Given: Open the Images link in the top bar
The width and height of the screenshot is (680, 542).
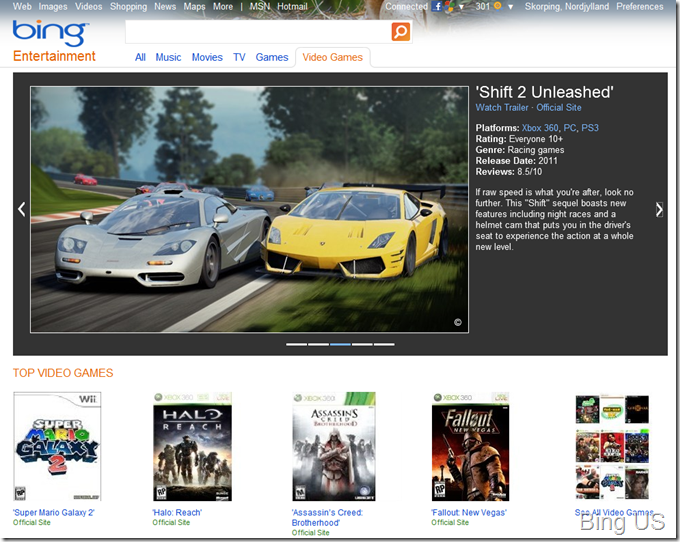Looking at the screenshot, I should point(53,7).
